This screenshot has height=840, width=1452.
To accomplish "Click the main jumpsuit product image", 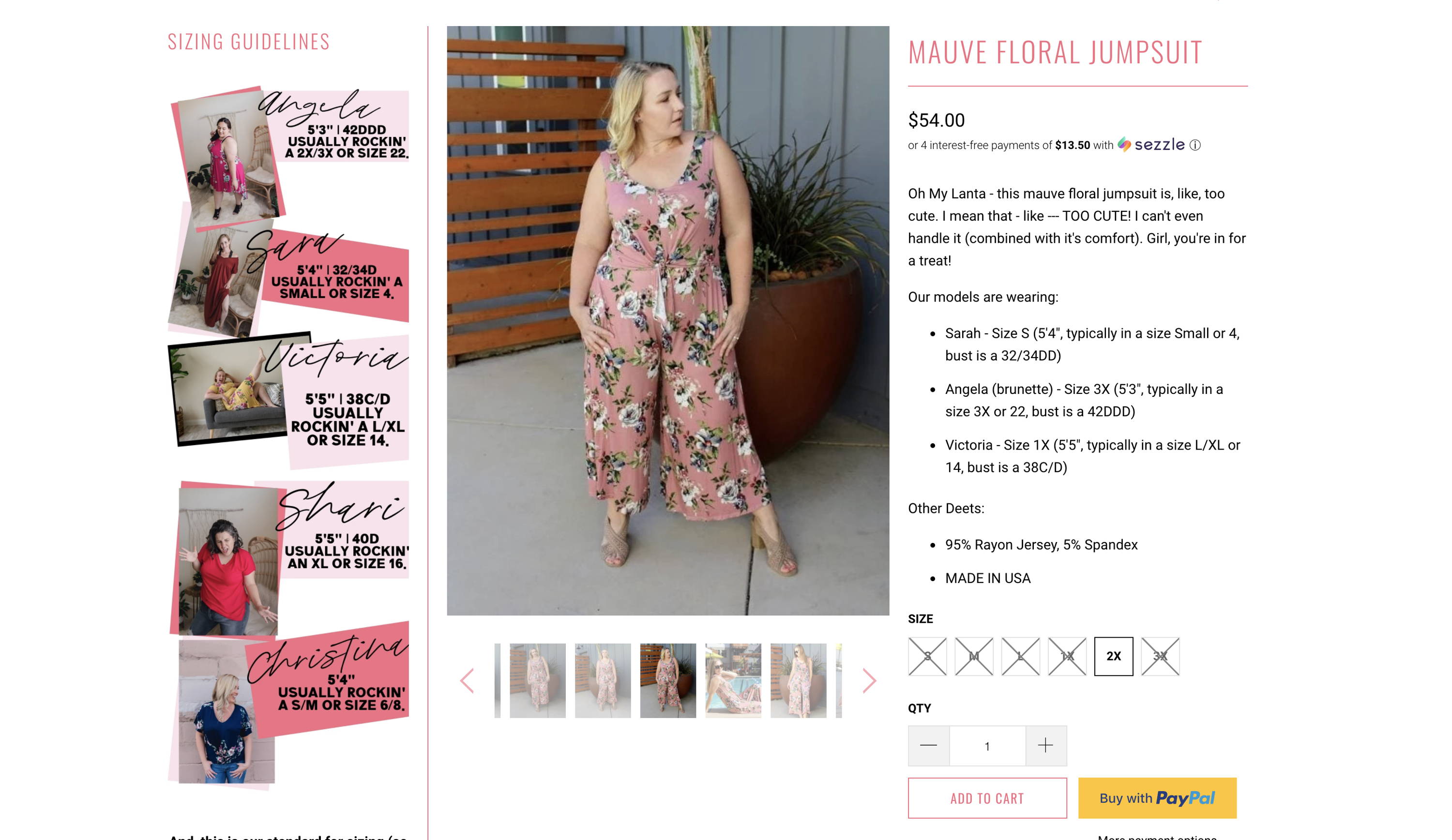I will click(x=668, y=320).
